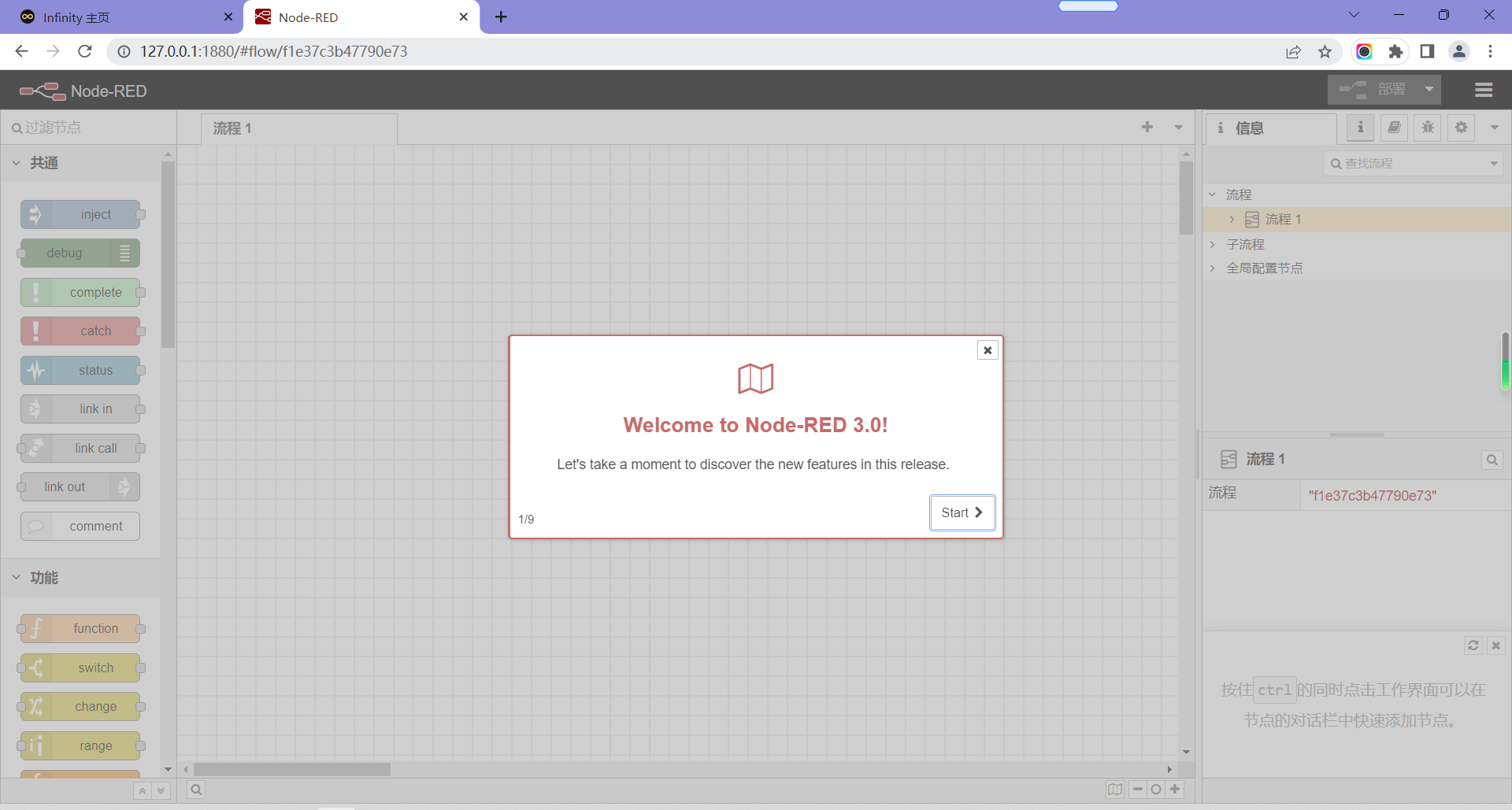Expand the 流程 1 tree item
This screenshot has height=810, width=1512.
tap(1232, 220)
